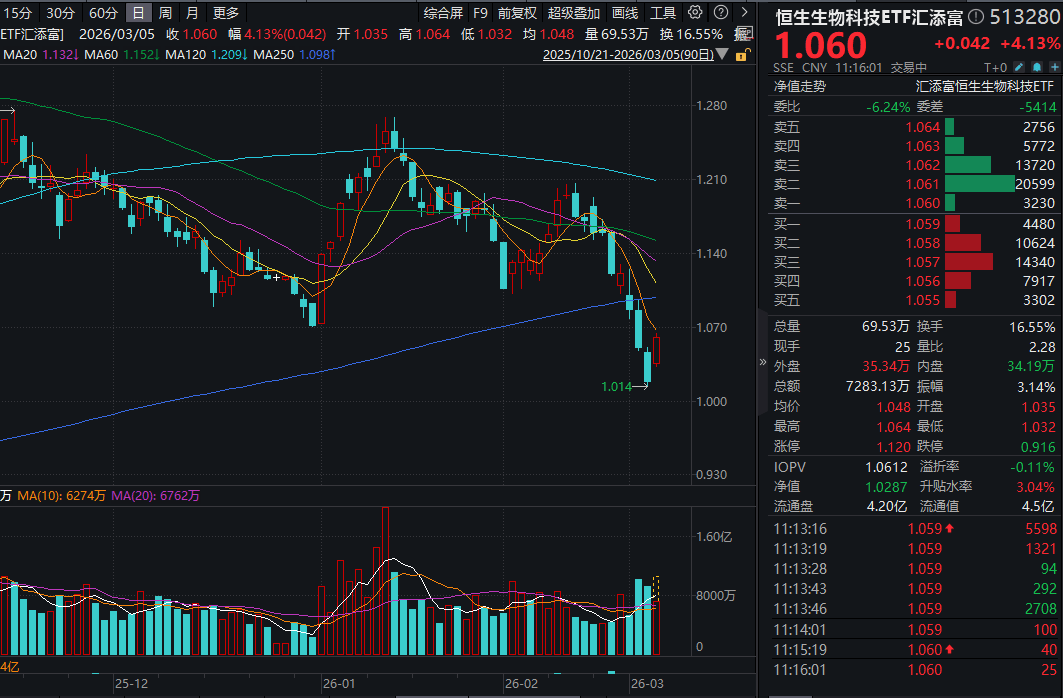Image resolution: width=1063 pixels, height=698 pixels.
Task: Click the 1.014 low price marker on chart
Action: click(616, 386)
